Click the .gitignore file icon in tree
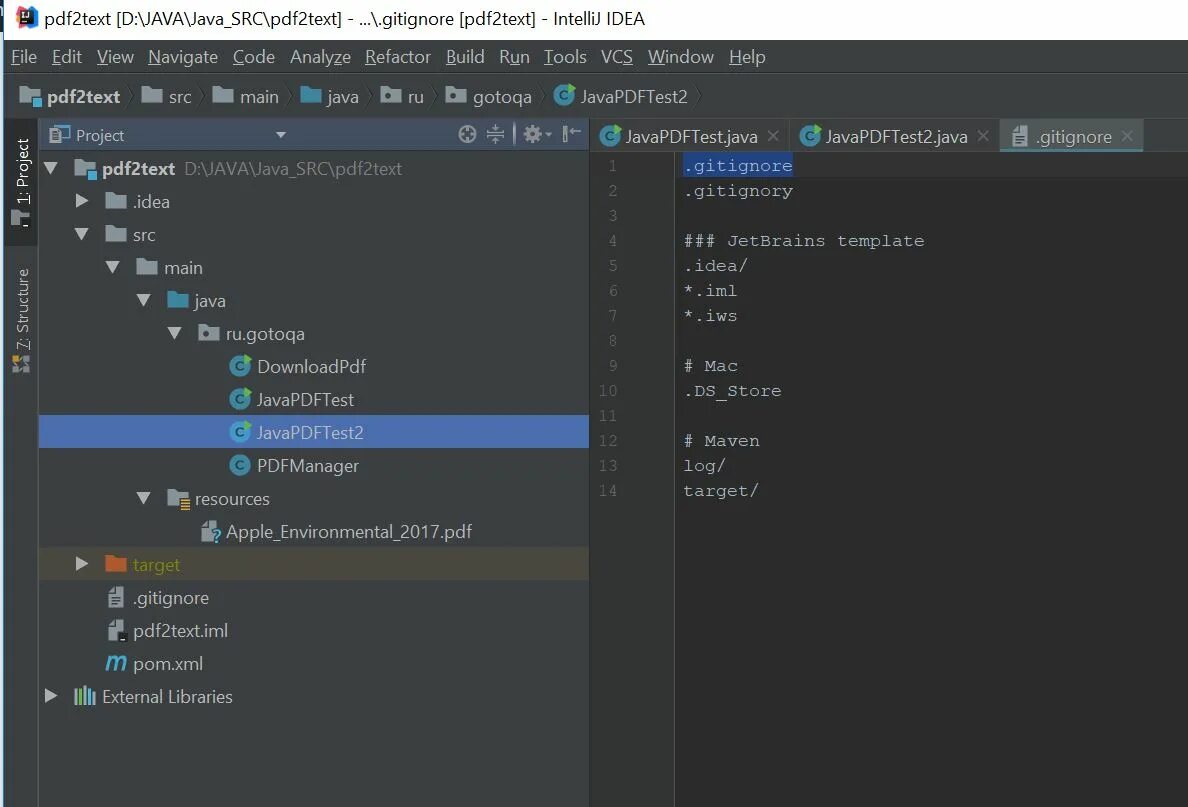The height and width of the screenshot is (807, 1188). [x=116, y=597]
